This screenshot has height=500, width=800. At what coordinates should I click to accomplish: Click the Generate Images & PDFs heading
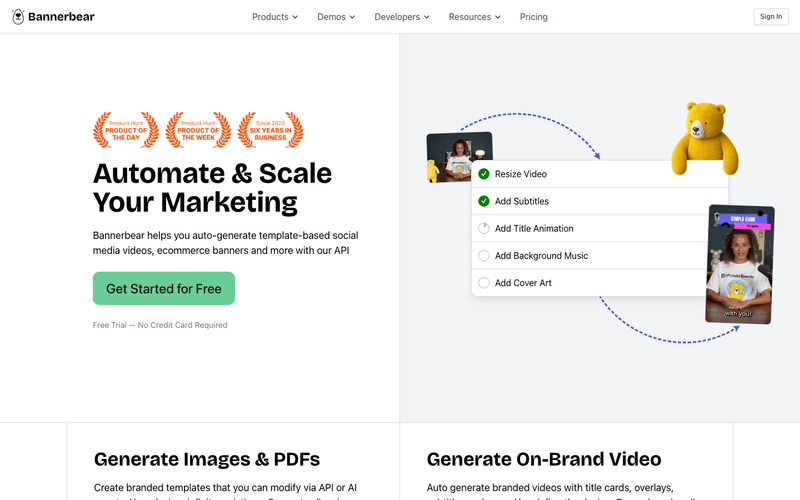point(207,459)
